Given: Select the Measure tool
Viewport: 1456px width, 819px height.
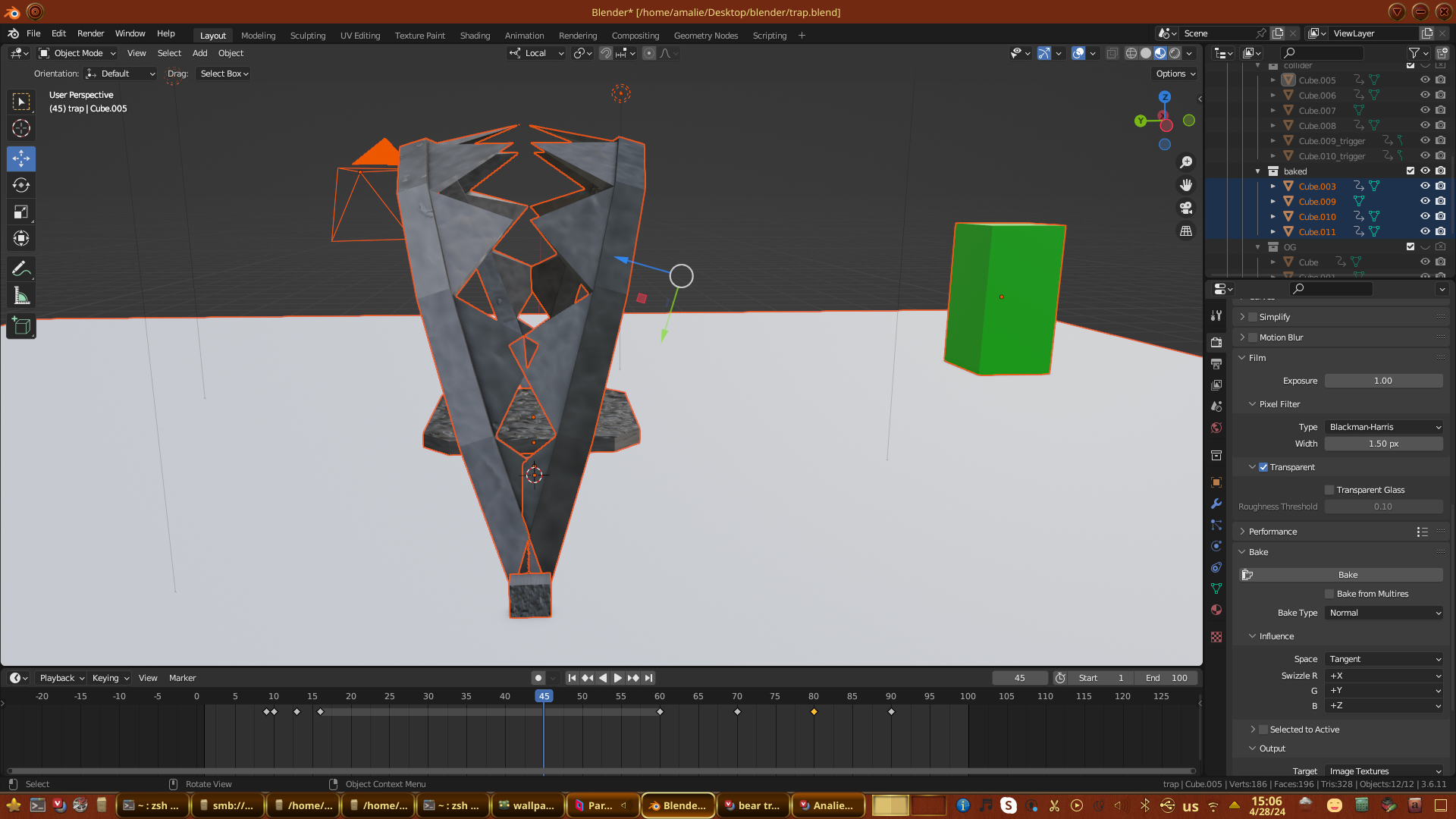Looking at the screenshot, I should 21,296.
